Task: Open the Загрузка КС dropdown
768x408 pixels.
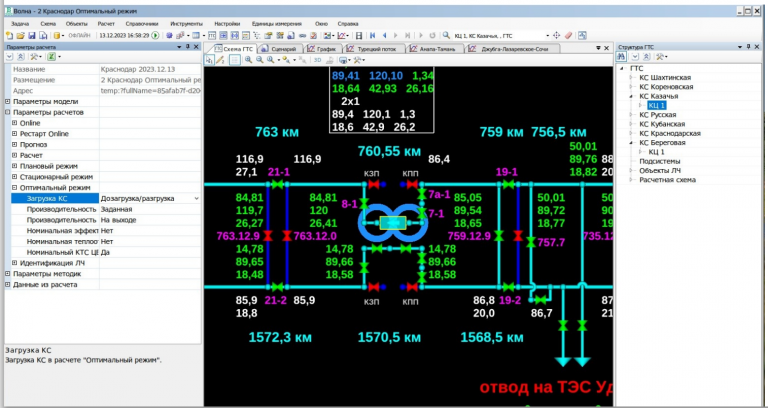Action: click(196, 199)
